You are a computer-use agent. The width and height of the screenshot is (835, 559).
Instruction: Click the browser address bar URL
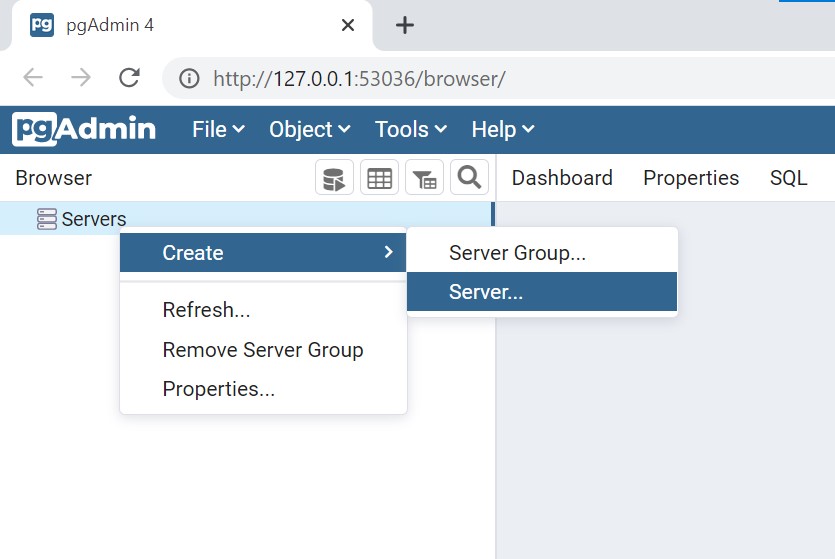[x=360, y=78]
